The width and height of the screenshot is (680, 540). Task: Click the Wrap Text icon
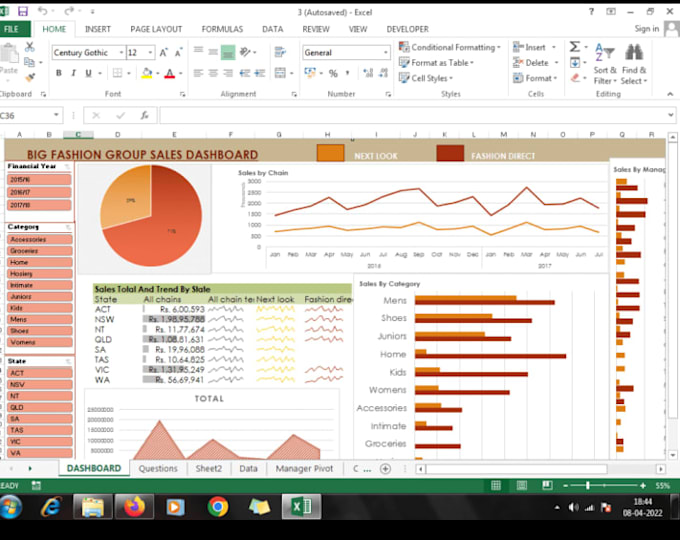point(280,52)
